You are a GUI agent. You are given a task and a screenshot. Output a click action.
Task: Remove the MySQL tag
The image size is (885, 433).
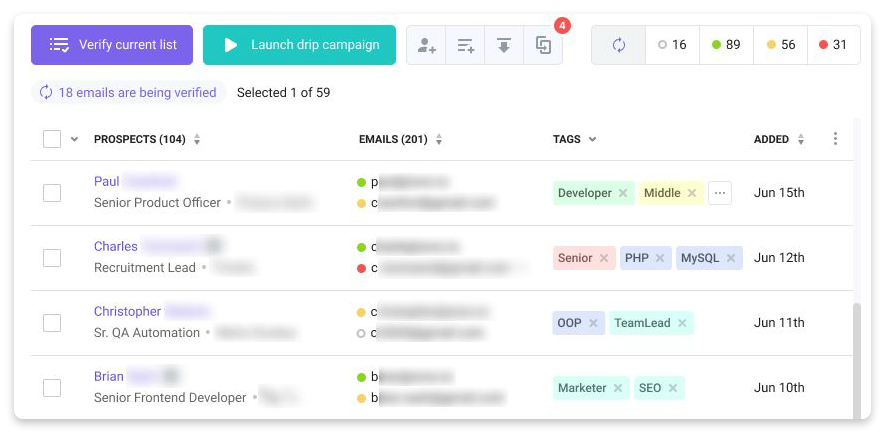[x=731, y=258]
